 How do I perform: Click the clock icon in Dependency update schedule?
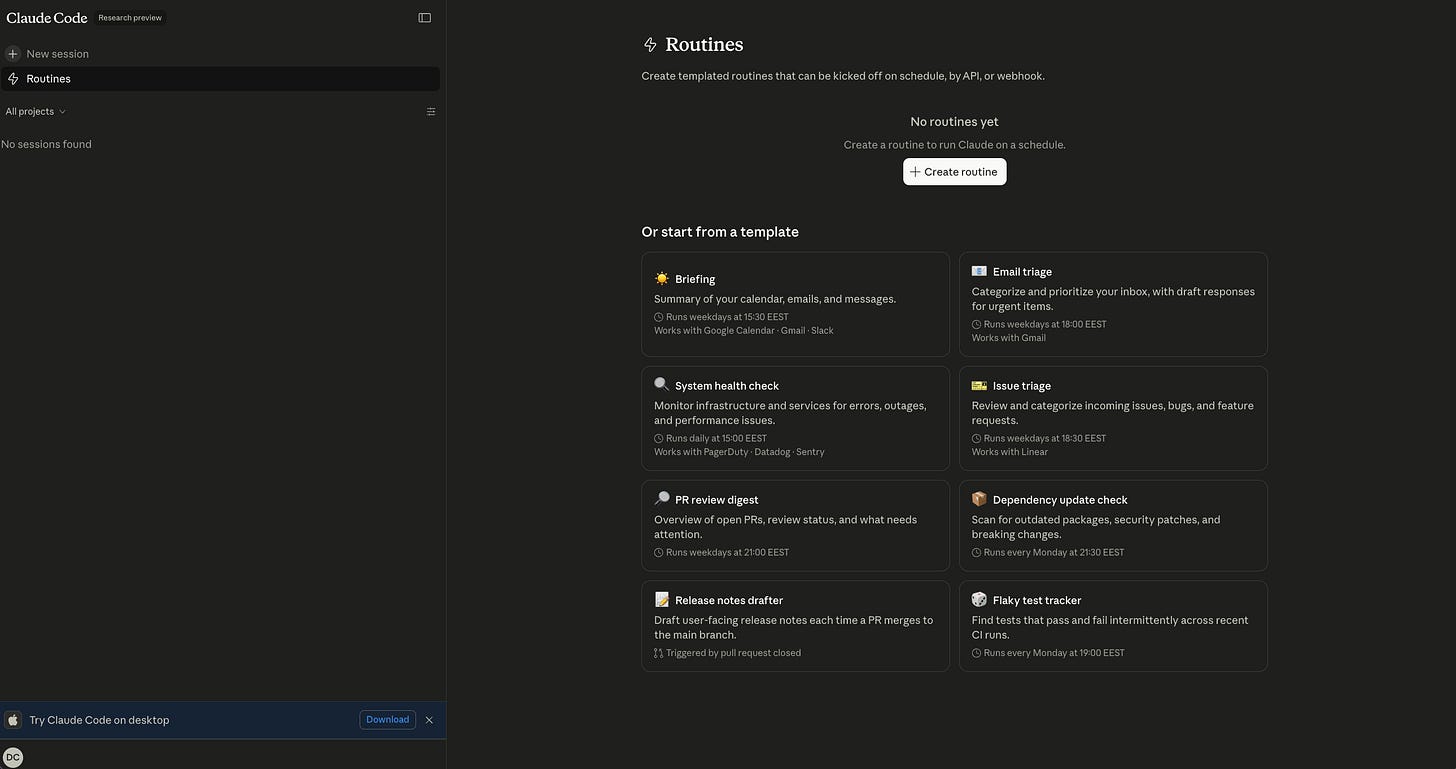click(977, 552)
